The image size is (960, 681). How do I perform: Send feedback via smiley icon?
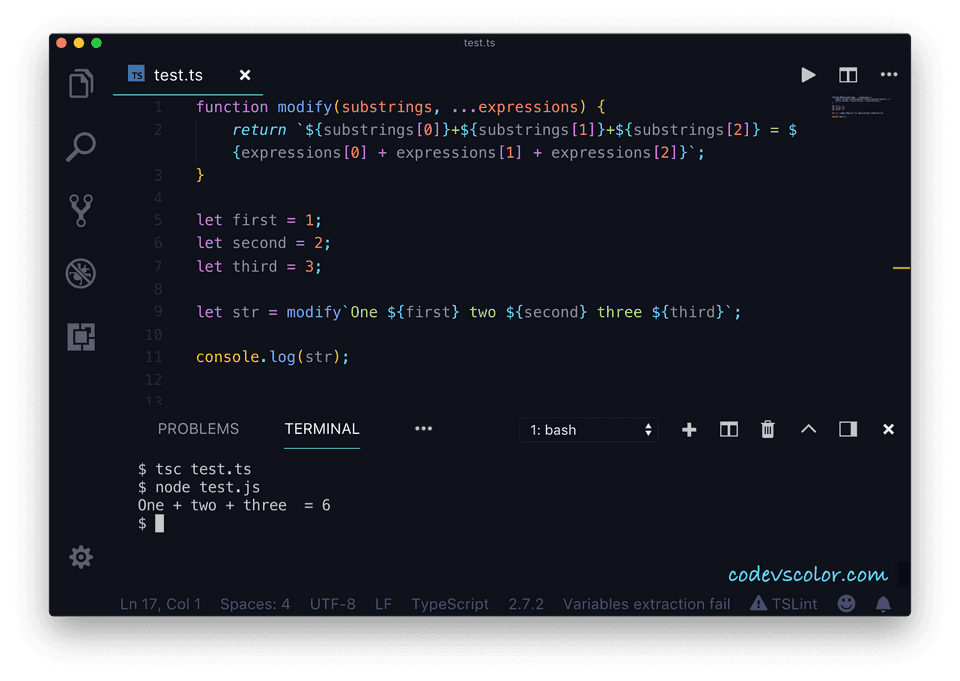846,604
